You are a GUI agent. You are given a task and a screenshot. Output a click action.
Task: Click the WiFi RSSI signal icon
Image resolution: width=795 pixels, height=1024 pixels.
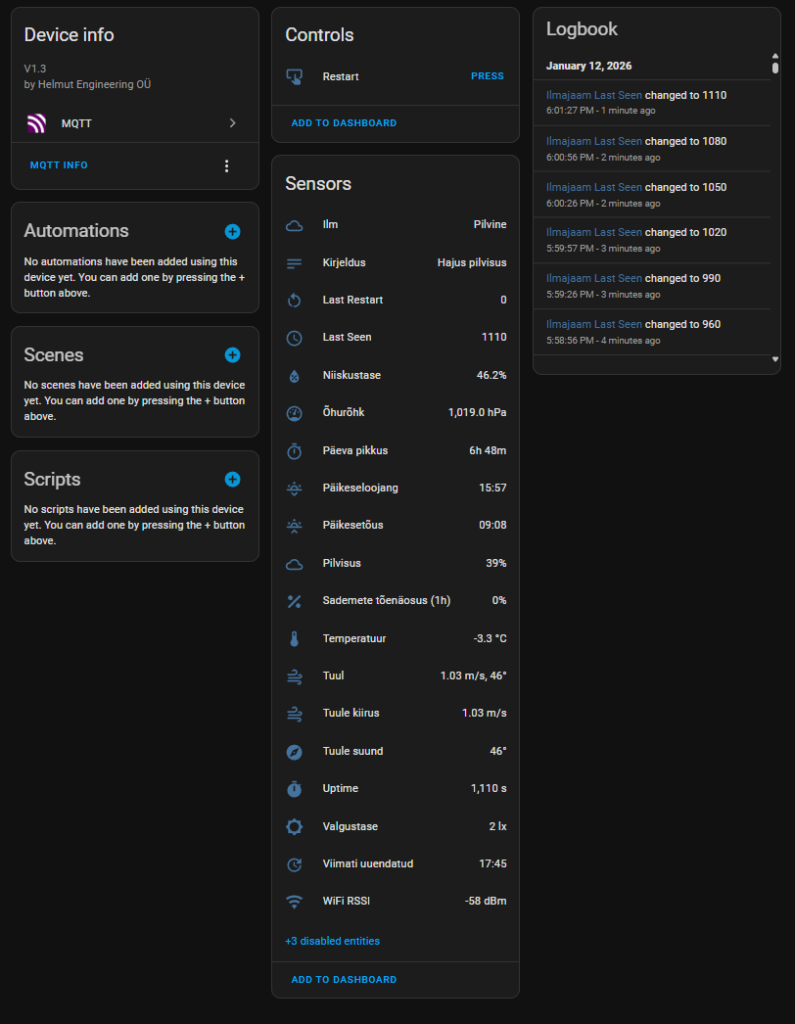click(x=295, y=901)
